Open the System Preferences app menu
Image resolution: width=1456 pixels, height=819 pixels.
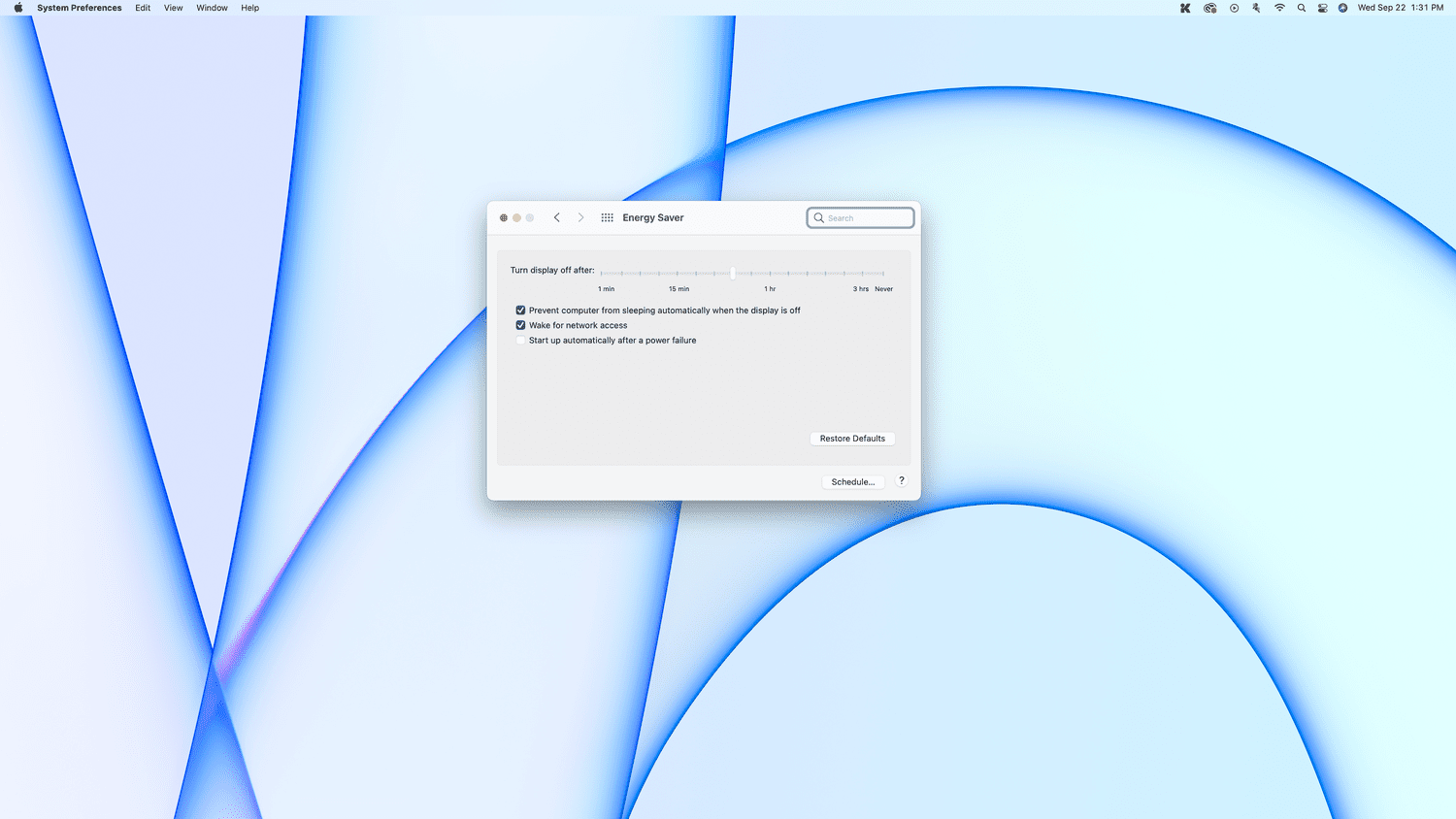tap(80, 8)
